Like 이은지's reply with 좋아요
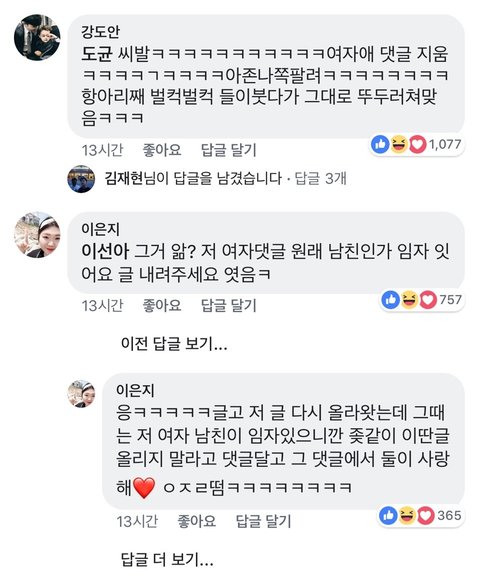This screenshot has height=576, width=480. (197, 521)
